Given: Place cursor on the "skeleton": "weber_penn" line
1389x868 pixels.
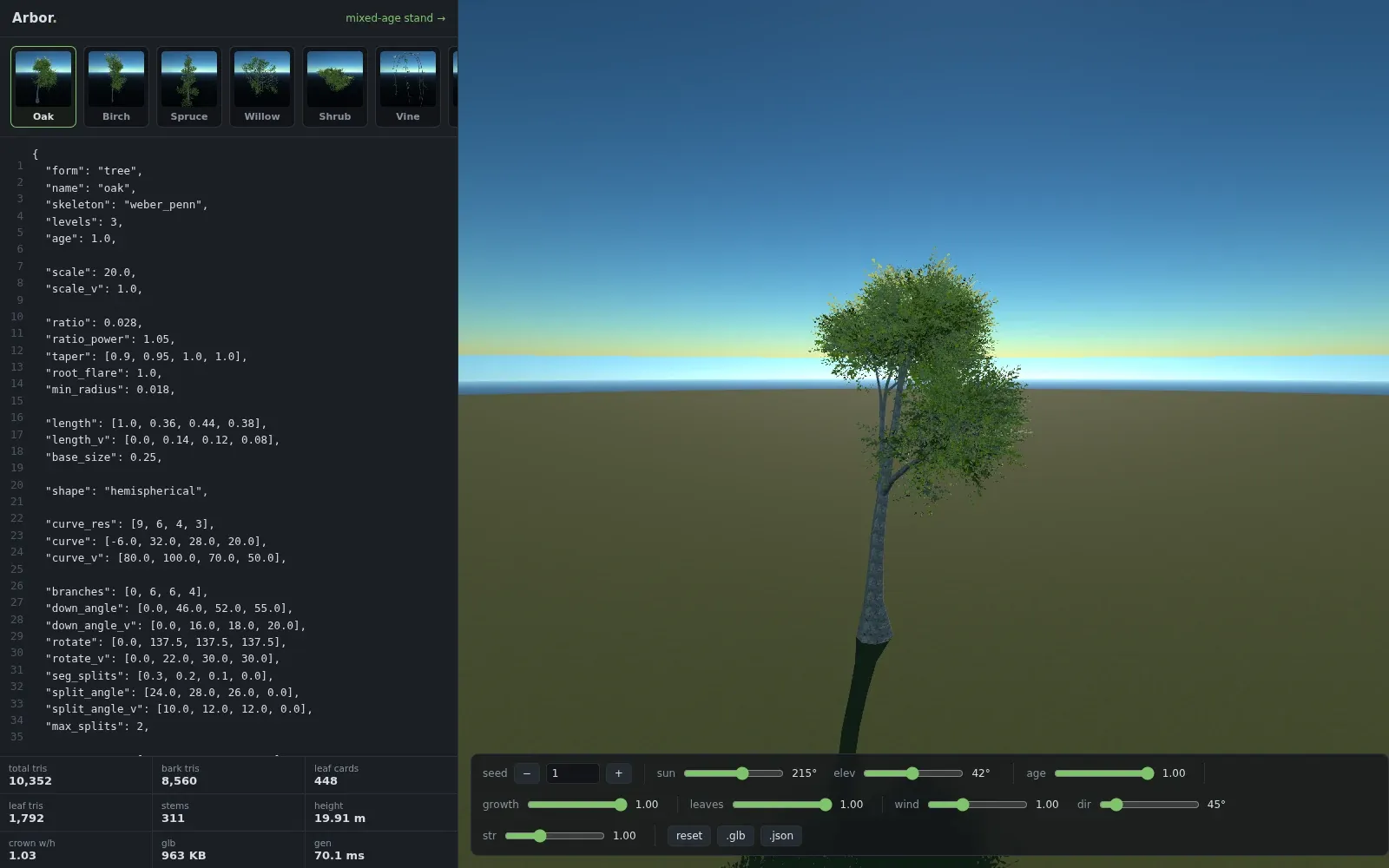Looking at the screenshot, I should (x=127, y=205).
